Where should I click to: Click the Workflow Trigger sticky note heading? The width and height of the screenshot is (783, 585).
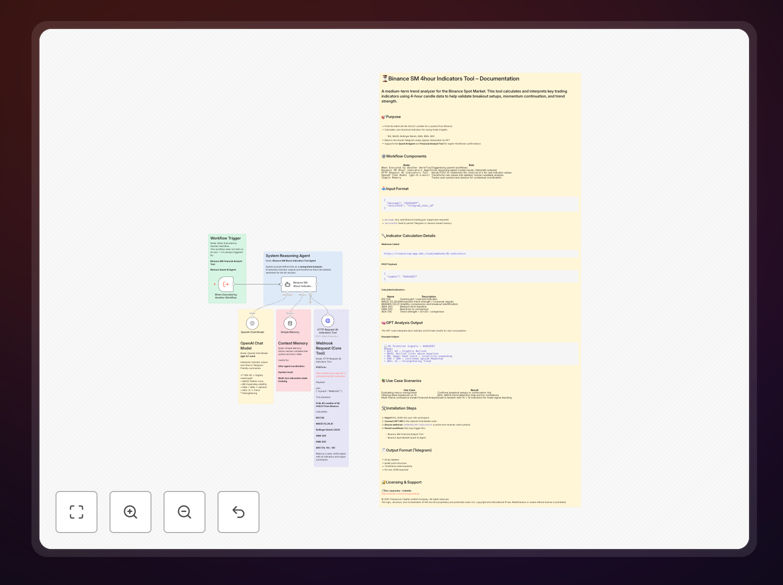click(x=225, y=238)
